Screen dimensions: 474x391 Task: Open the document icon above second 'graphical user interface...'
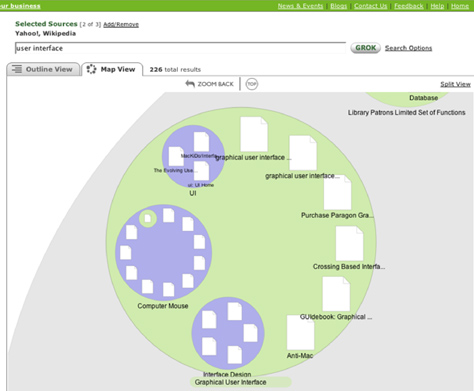[303, 153]
